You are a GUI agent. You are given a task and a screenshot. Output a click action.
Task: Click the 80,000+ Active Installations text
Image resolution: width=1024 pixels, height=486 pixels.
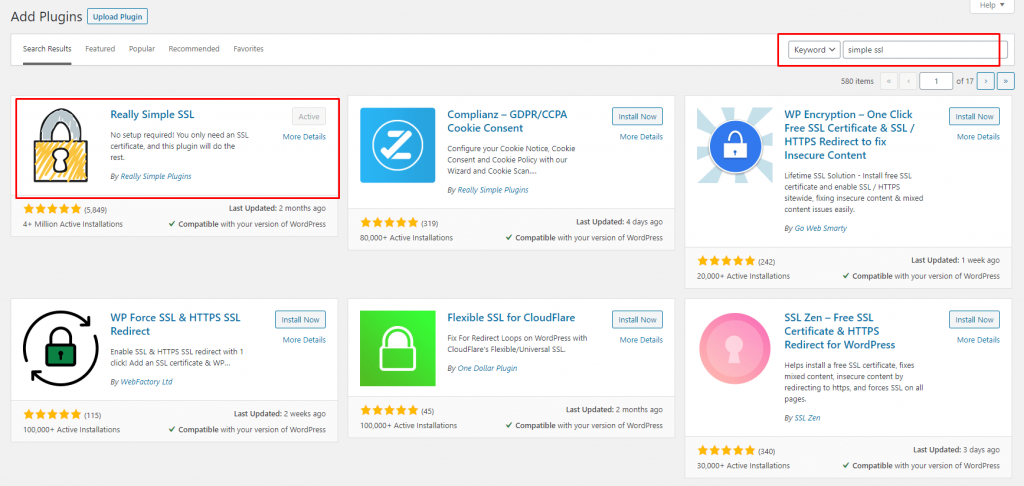coord(406,238)
